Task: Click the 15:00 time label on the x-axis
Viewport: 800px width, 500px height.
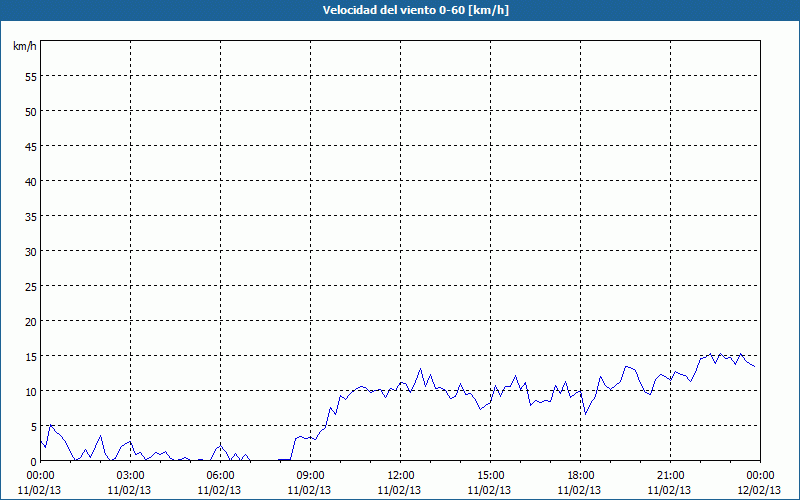Action: (x=490, y=476)
